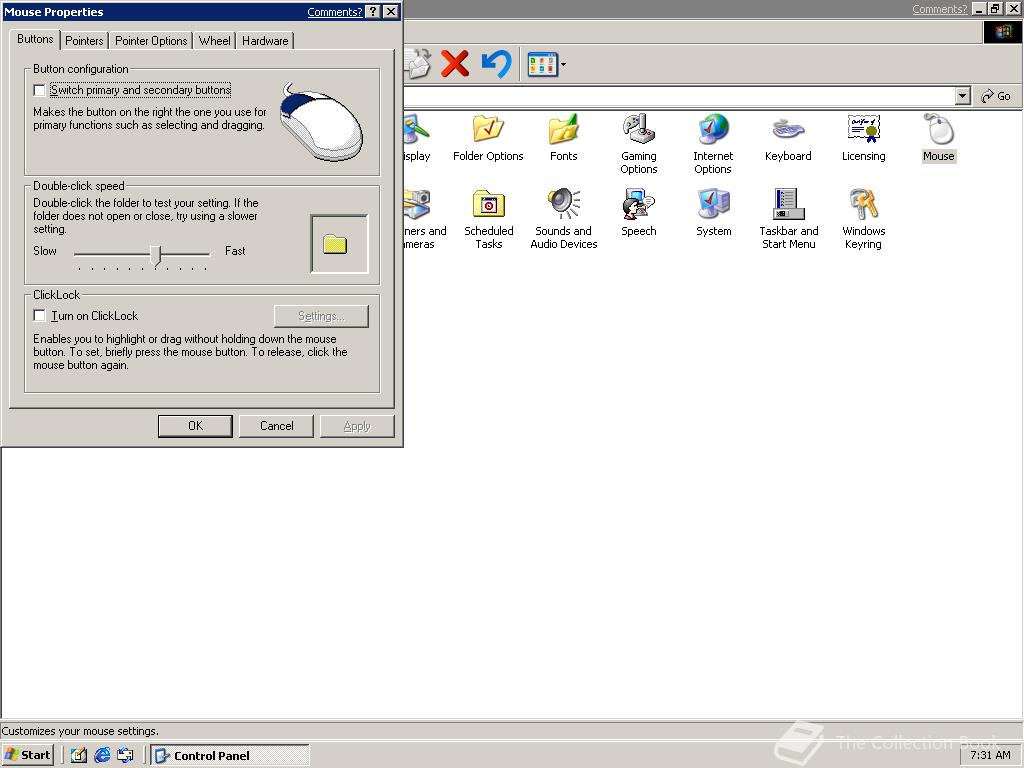Open Taskbar and Start Menu icon

point(788,219)
